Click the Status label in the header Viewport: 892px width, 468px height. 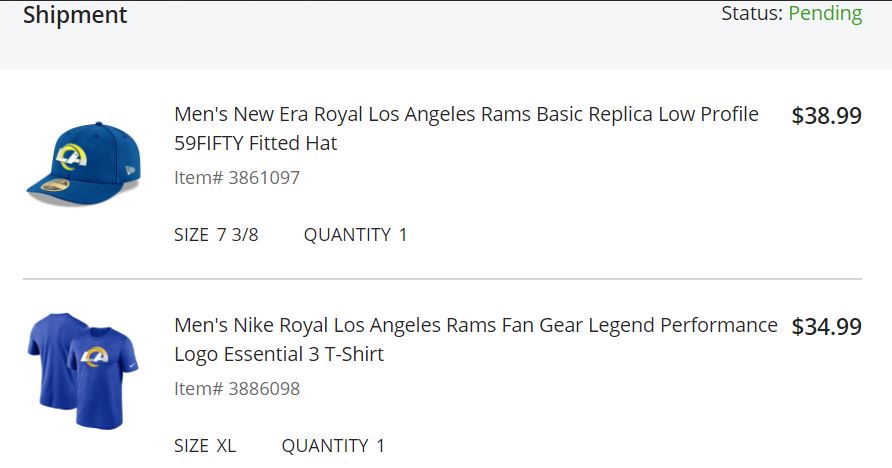click(x=752, y=13)
